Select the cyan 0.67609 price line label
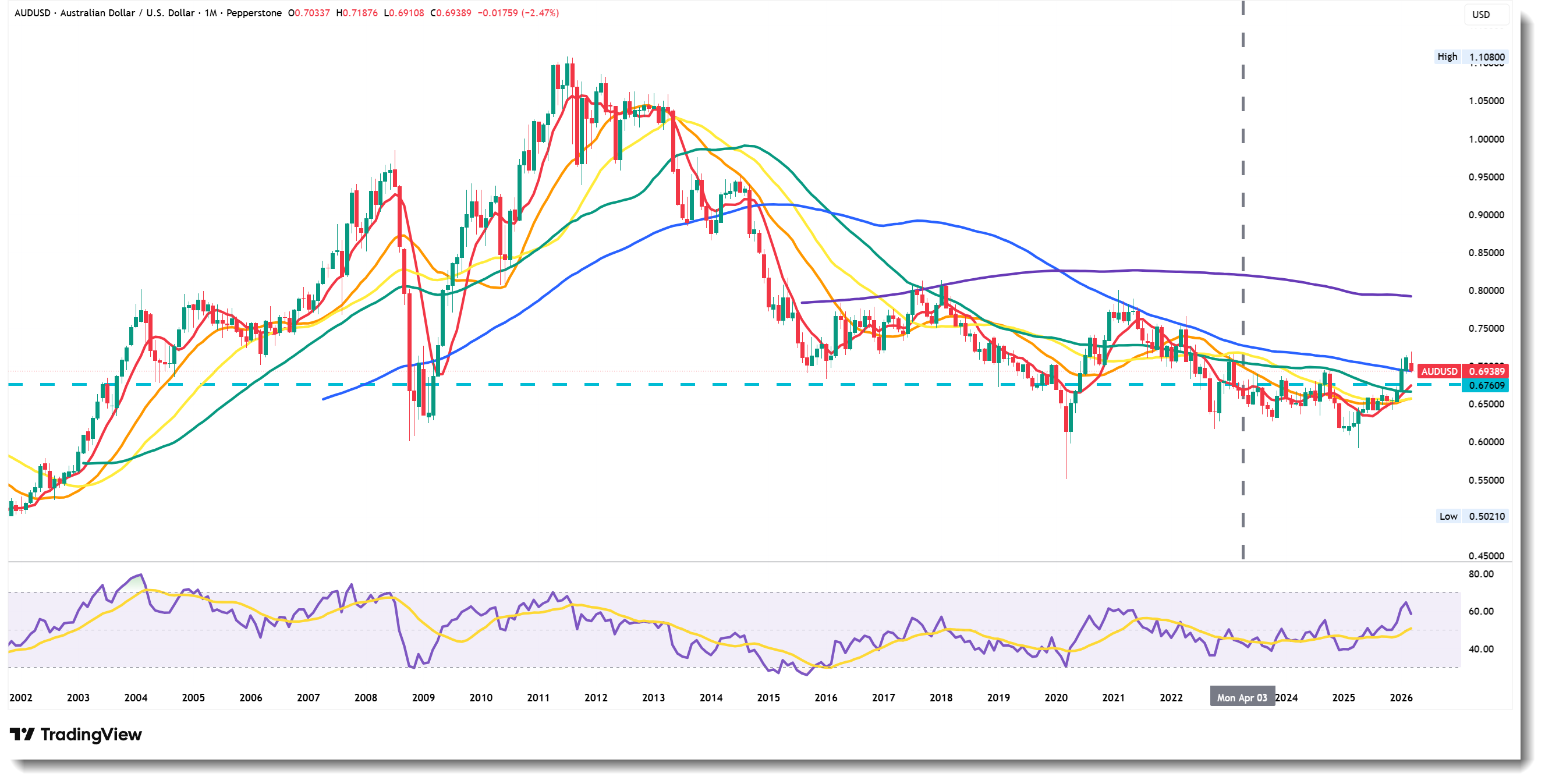1545x784 pixels. coord(1486,385)
